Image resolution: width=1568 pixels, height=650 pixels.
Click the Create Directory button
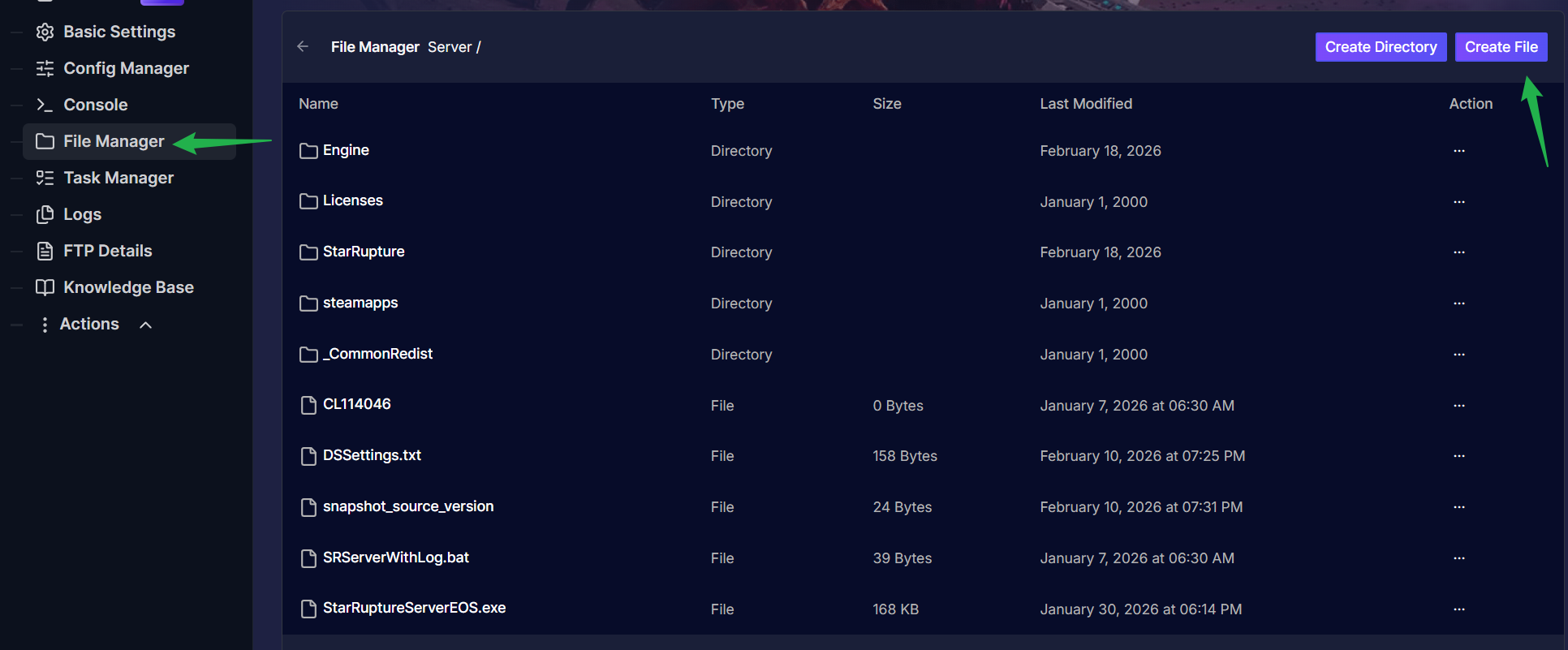tap(1380, 47)
